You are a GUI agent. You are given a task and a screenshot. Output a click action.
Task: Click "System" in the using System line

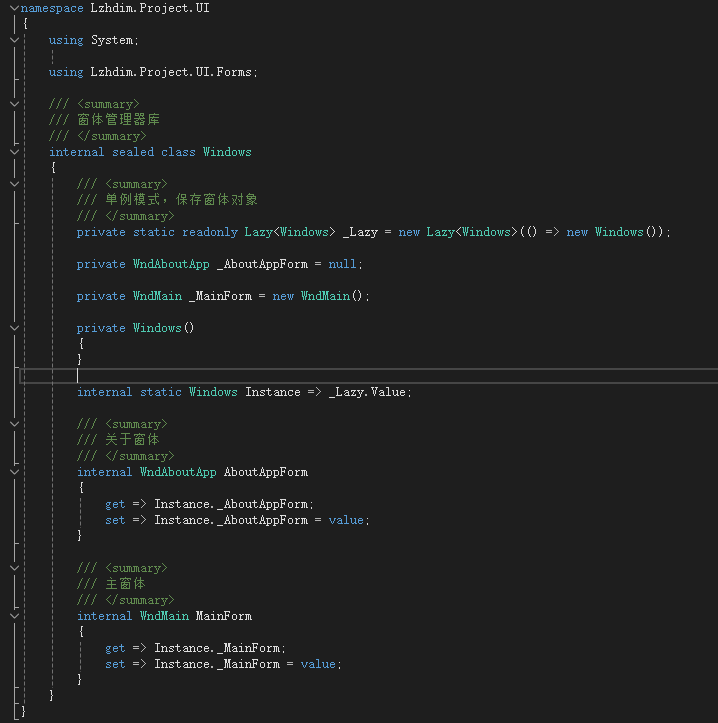click(x=112, y=40)
